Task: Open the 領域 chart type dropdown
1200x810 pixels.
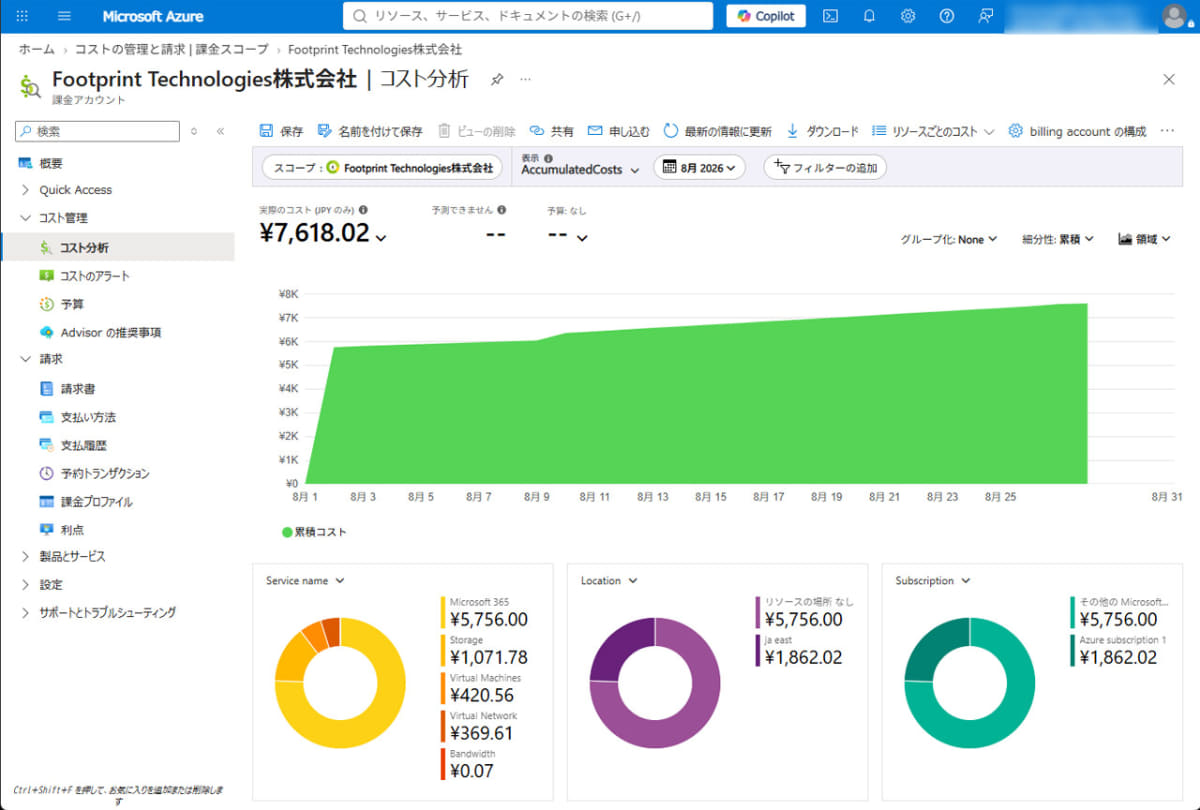Action: coord(1145,239)
